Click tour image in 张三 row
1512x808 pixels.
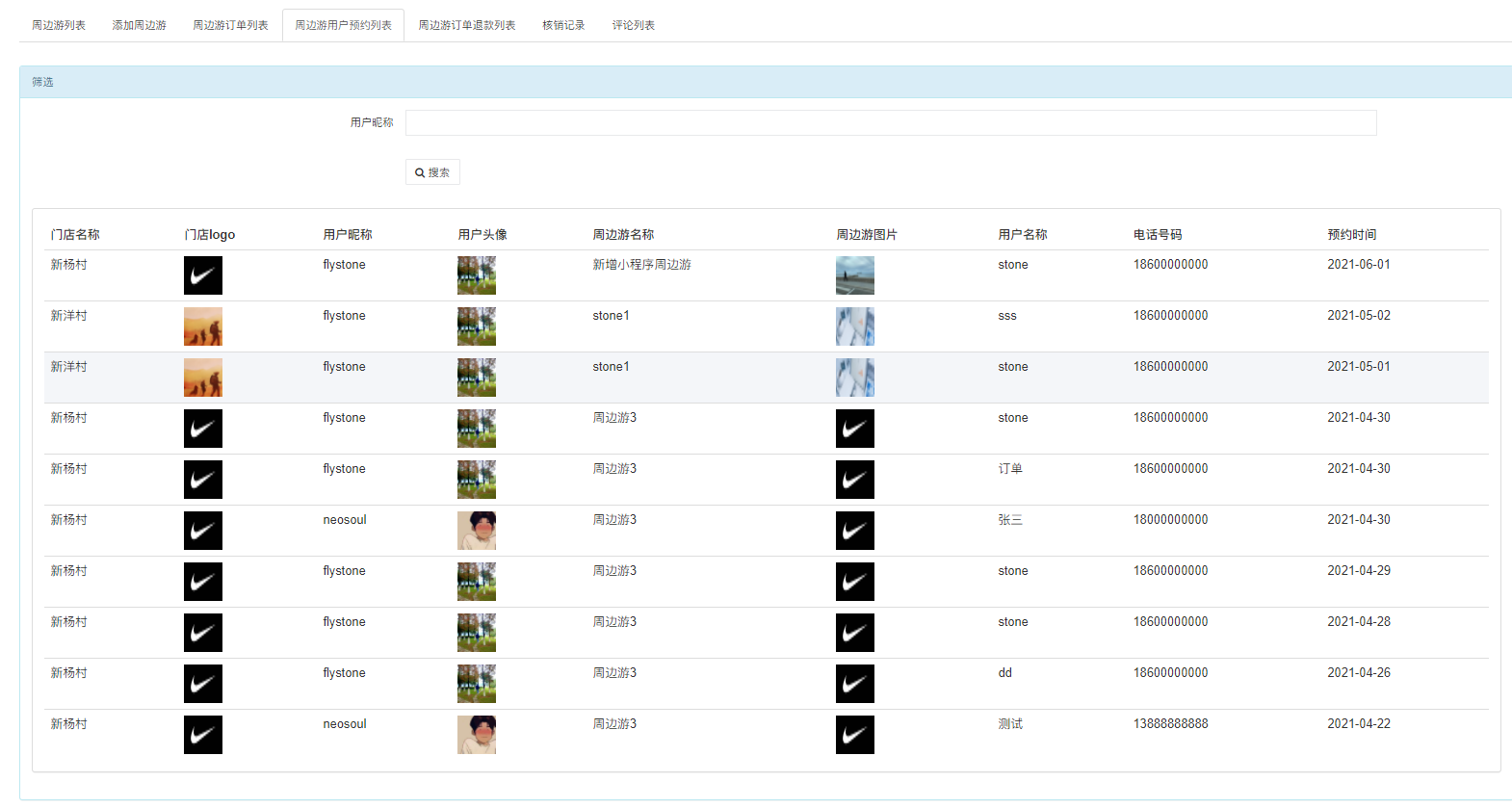point(855,531)
